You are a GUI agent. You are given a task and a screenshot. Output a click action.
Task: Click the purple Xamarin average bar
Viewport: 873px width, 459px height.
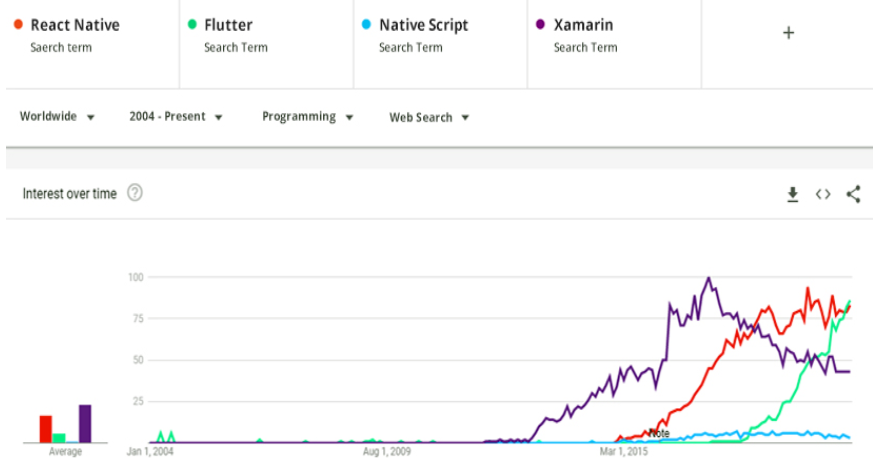85,423
